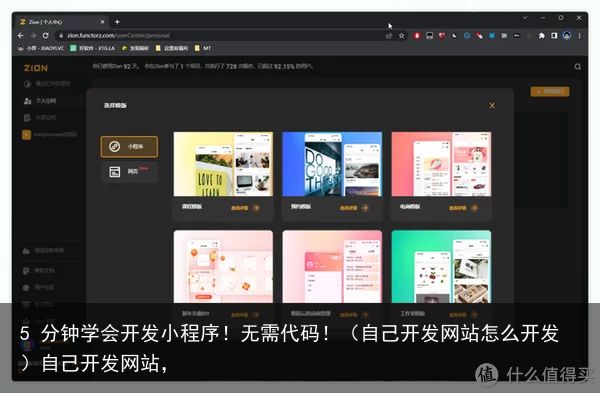
Task: Open the green studio template thumbnail
Action: pos(441,266)
